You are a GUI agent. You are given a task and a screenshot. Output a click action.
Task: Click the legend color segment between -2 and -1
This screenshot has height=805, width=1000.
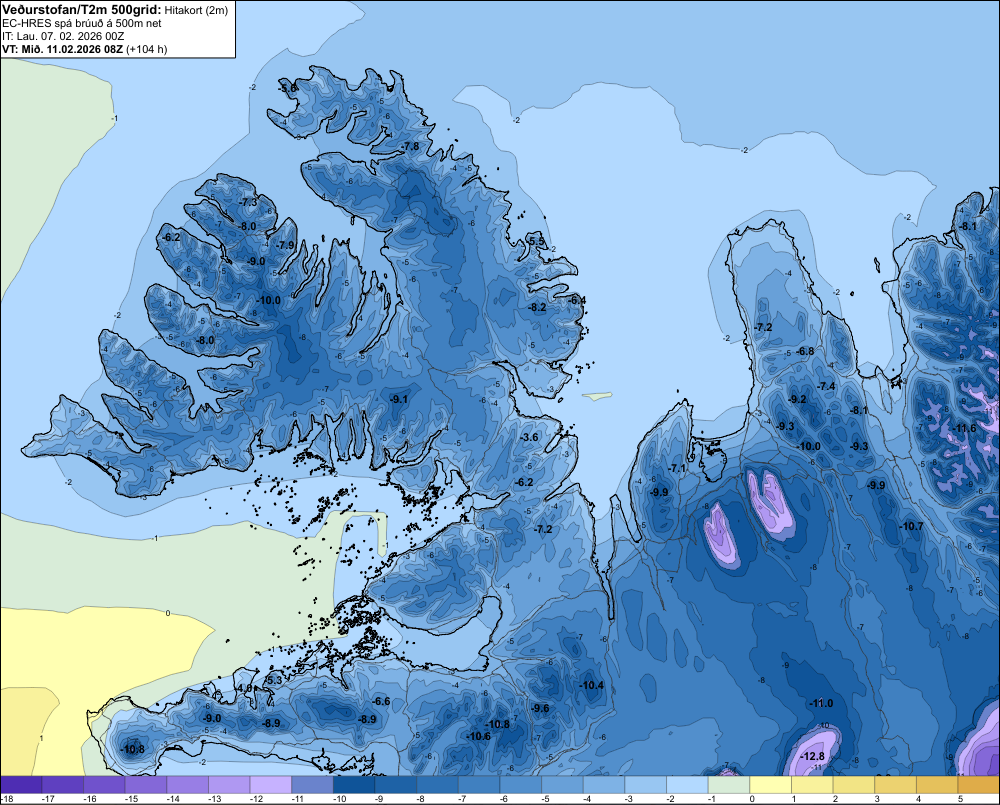[687, 785]
